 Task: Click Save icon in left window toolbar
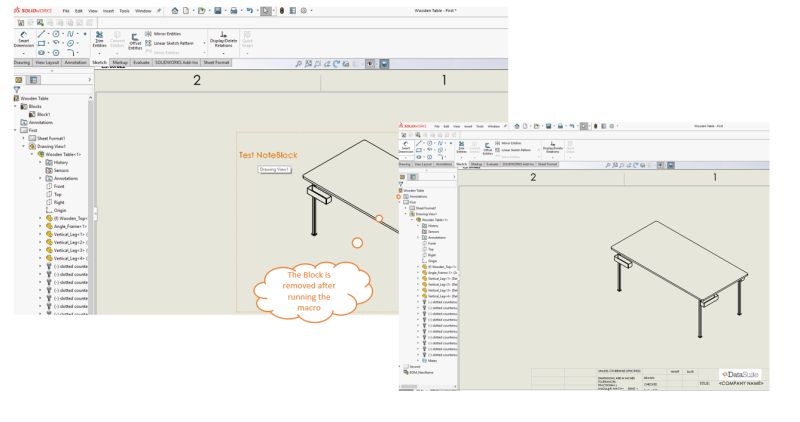click(x=218, y=10)
